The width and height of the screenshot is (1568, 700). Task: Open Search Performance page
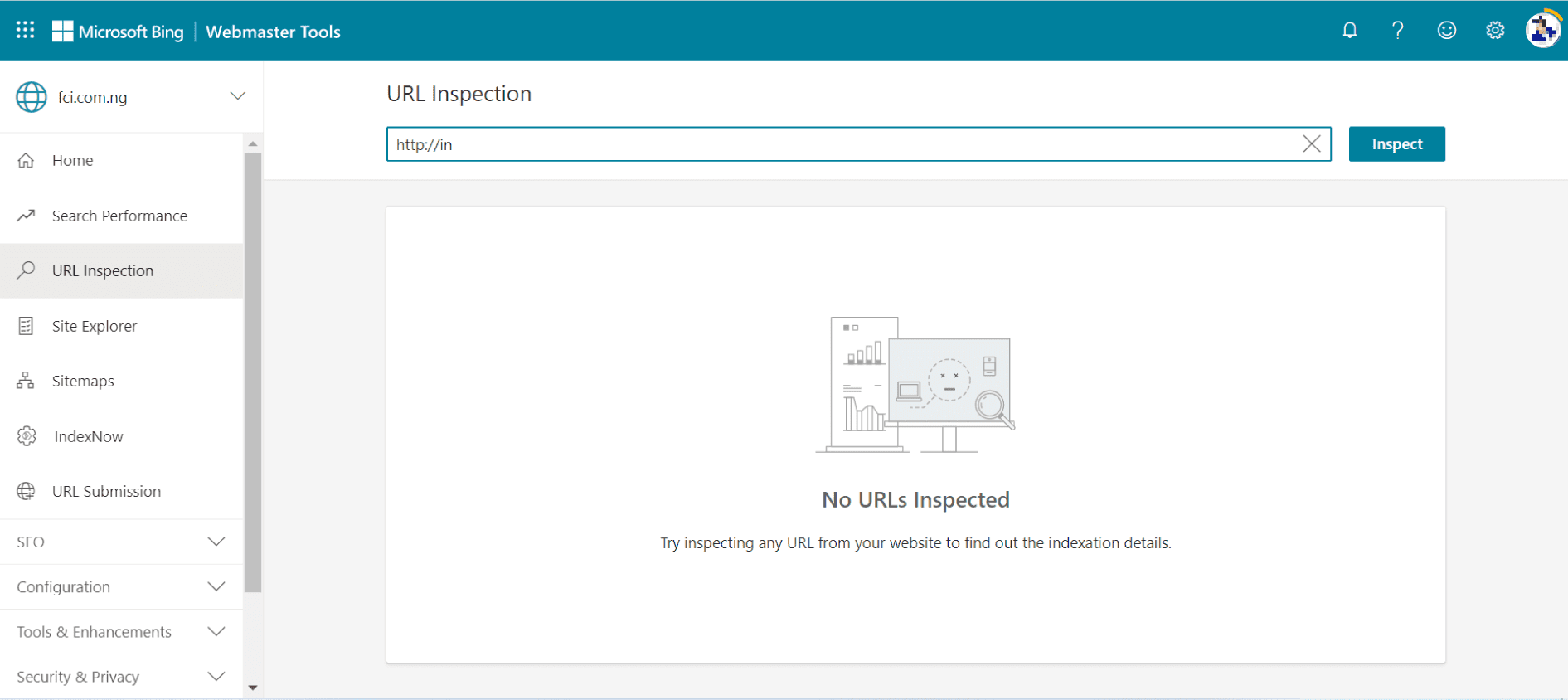[119, 216]
